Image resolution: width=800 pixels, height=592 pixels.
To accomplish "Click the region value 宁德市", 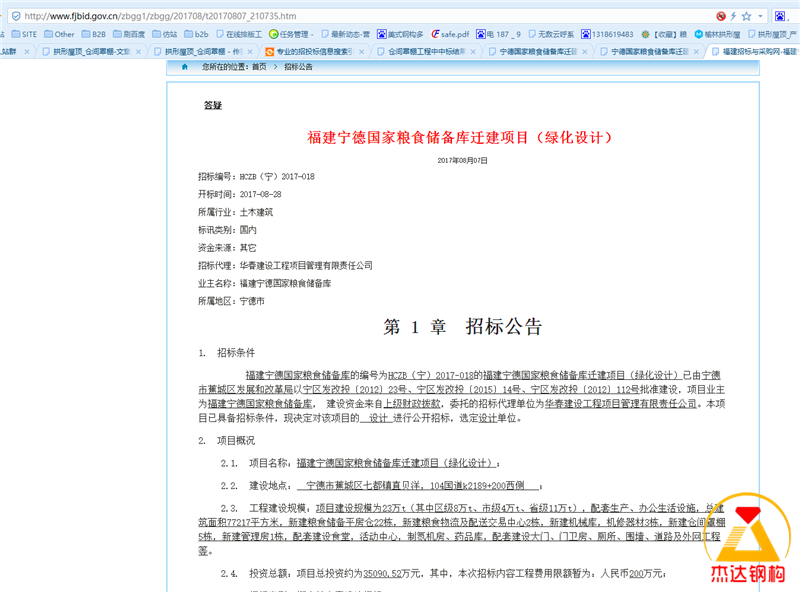I will (252, 301).
